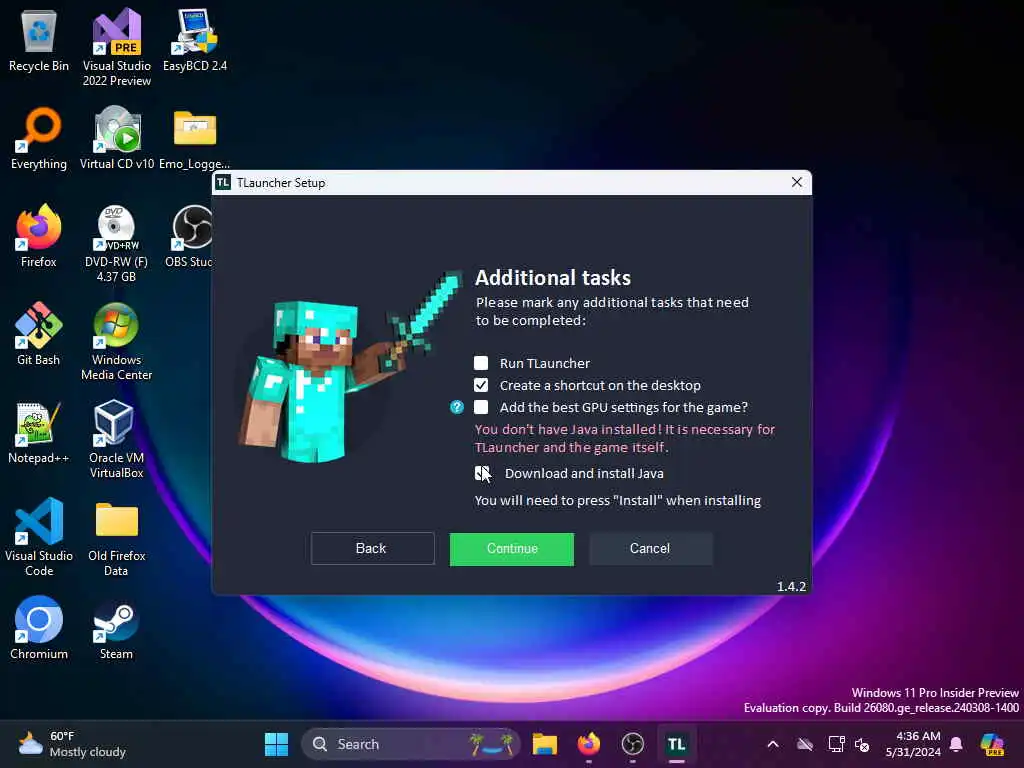Toggle Download and install Java checkbox
The height and width of the screenshot is (768, 1024).
click(x=482, y=473)
